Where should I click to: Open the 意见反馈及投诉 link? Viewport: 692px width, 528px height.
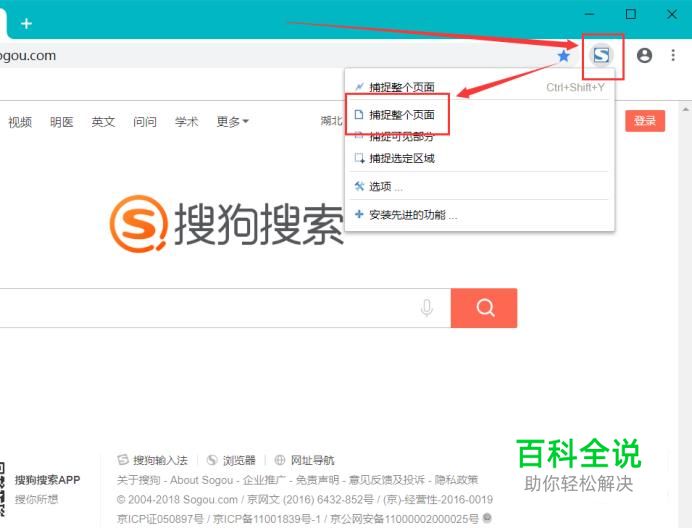tap(387, 480)
